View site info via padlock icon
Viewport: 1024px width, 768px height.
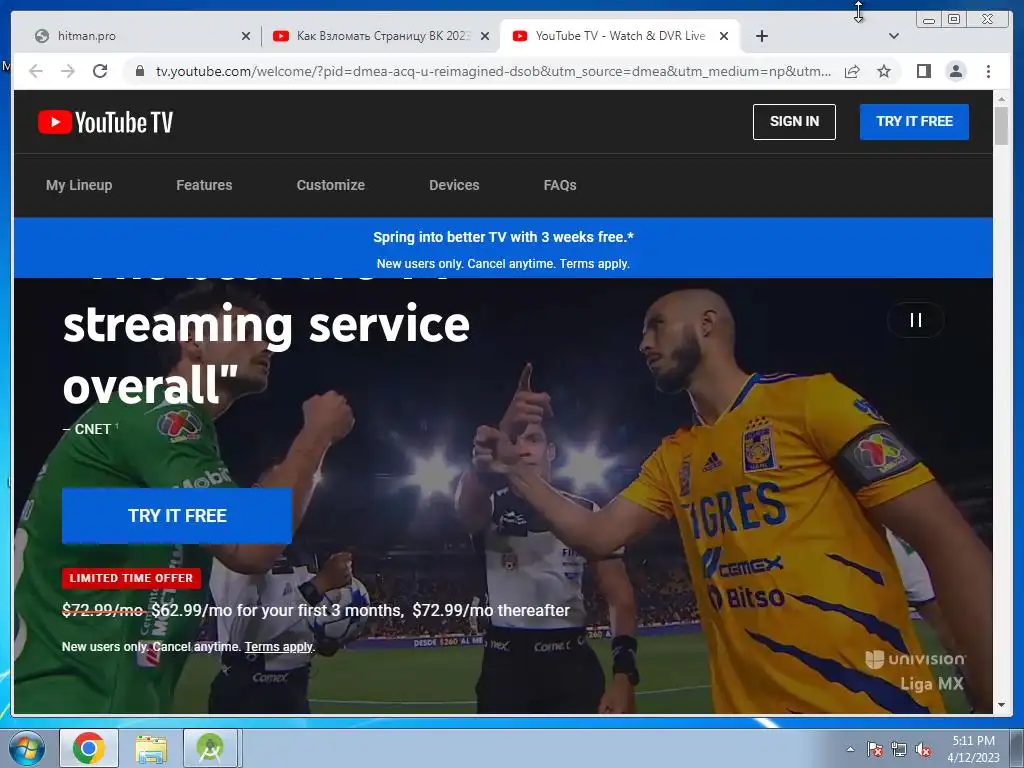pos(139,71)
